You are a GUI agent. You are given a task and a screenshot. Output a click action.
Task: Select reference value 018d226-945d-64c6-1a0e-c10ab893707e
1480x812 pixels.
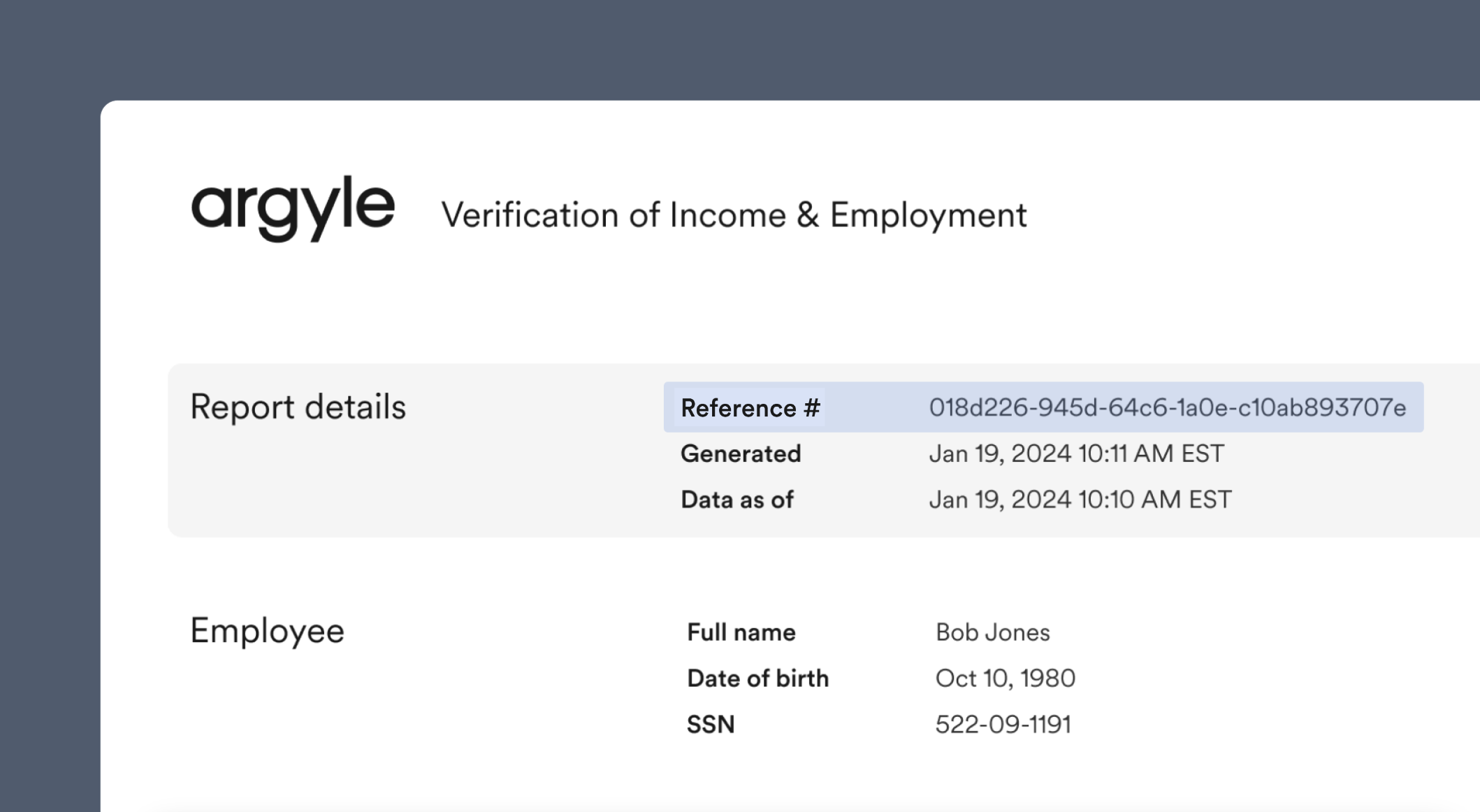[1167, 407]
